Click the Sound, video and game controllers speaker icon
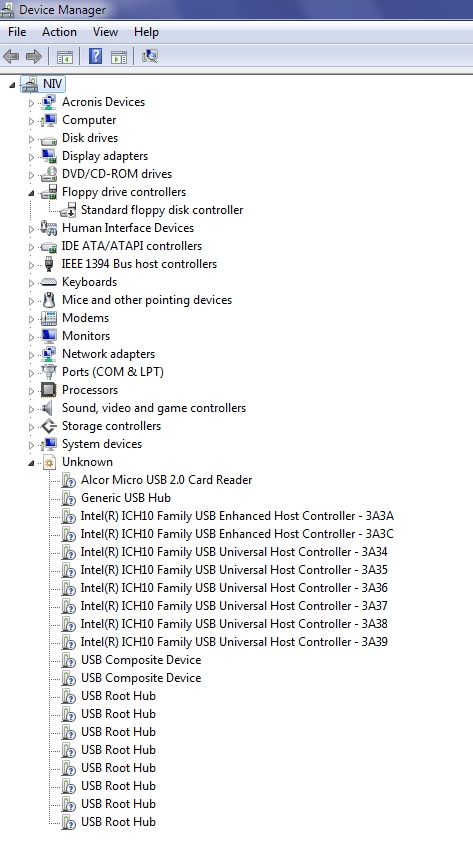Image resolution: width=473 pixels, height=850 pixels. tap(49, 408)
